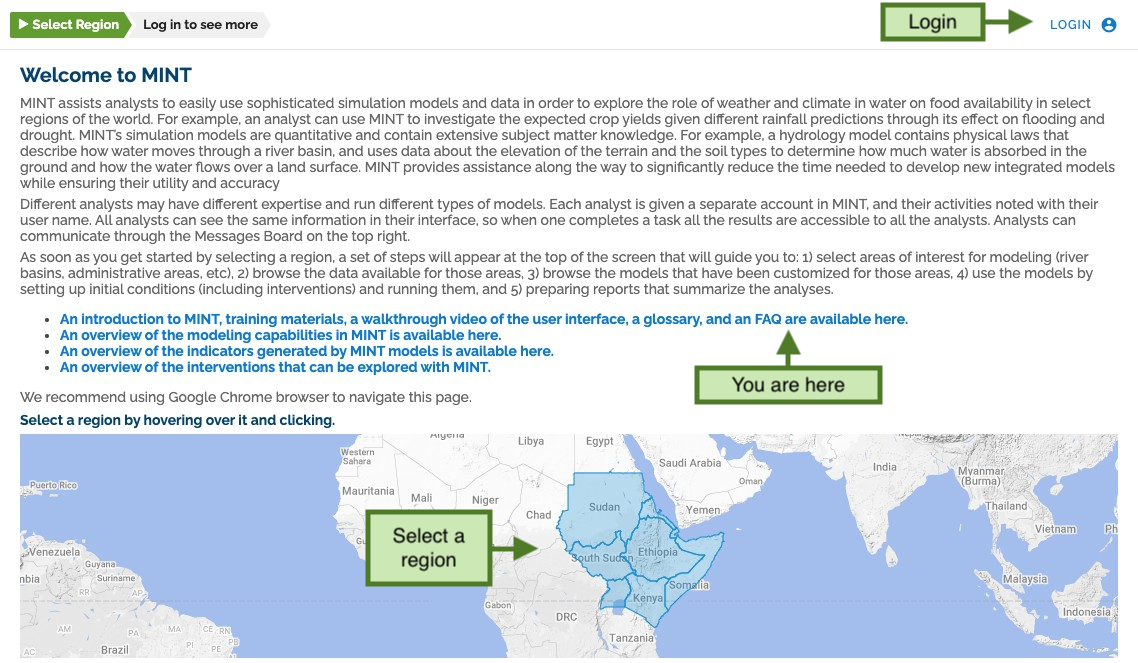The height and width of the screenshot is (663, 1138).
Task: Click the Niger label on the map
Action: coord(485,500)
